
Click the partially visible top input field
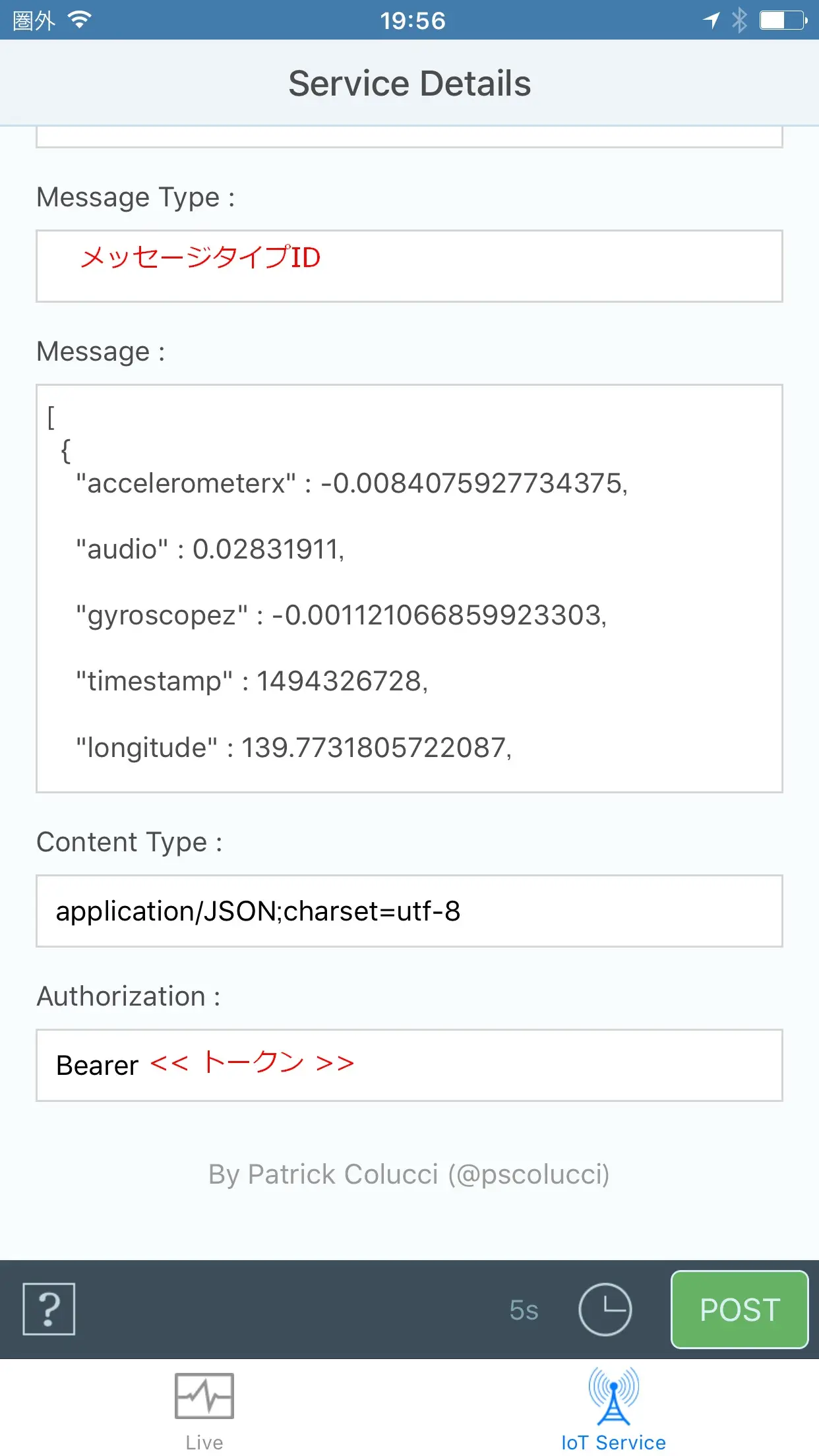(409, 136)
